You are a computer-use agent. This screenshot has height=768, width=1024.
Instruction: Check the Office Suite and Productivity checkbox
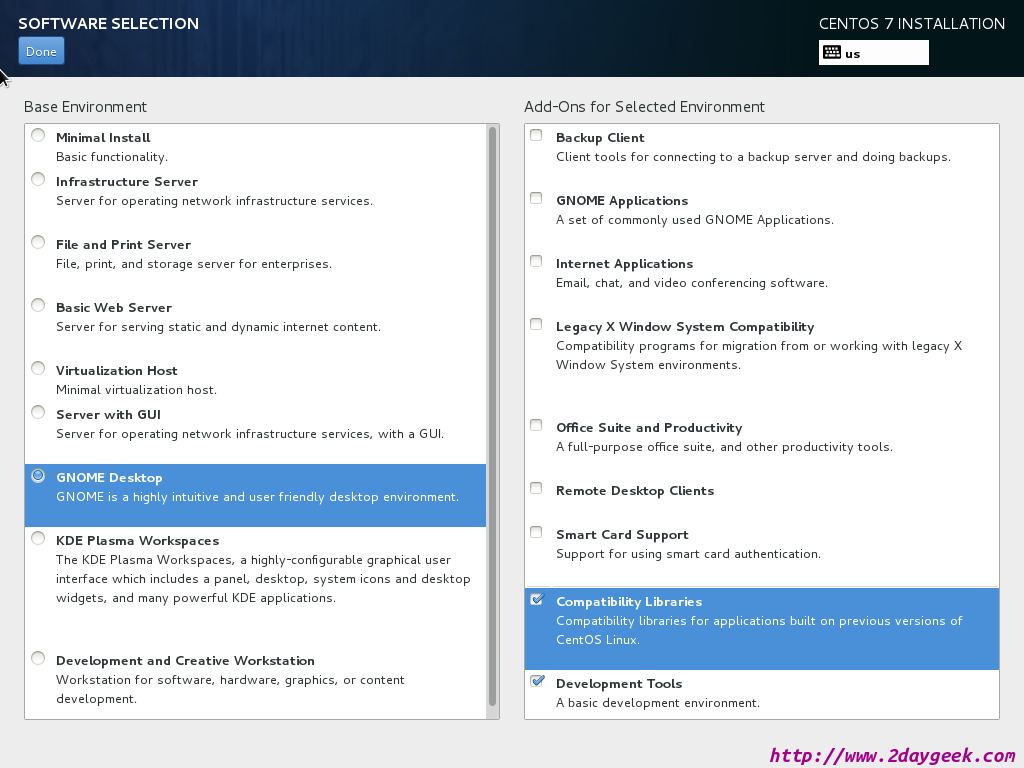[536, 425]
